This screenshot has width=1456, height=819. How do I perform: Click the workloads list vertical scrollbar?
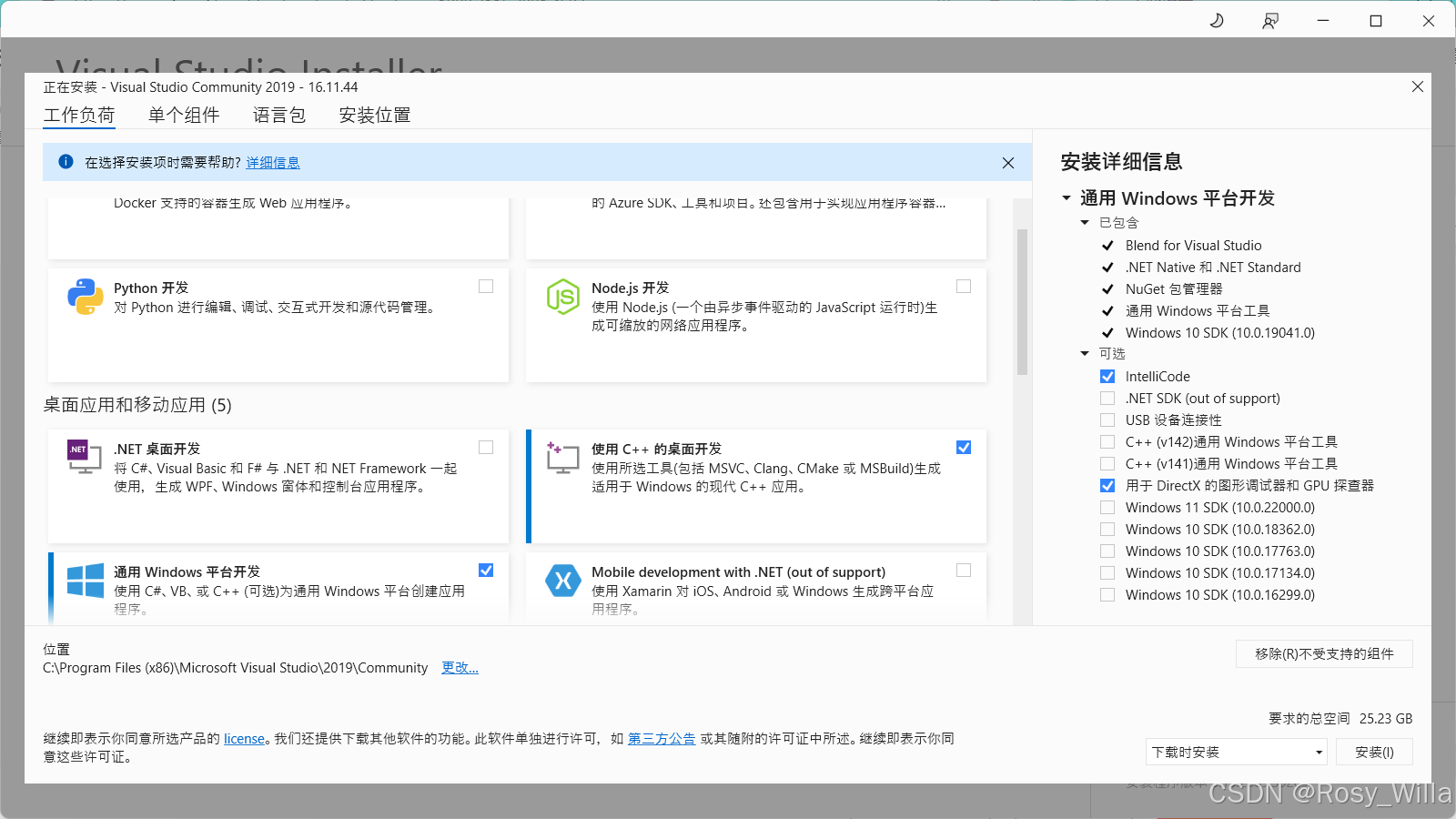(1022, 302)
